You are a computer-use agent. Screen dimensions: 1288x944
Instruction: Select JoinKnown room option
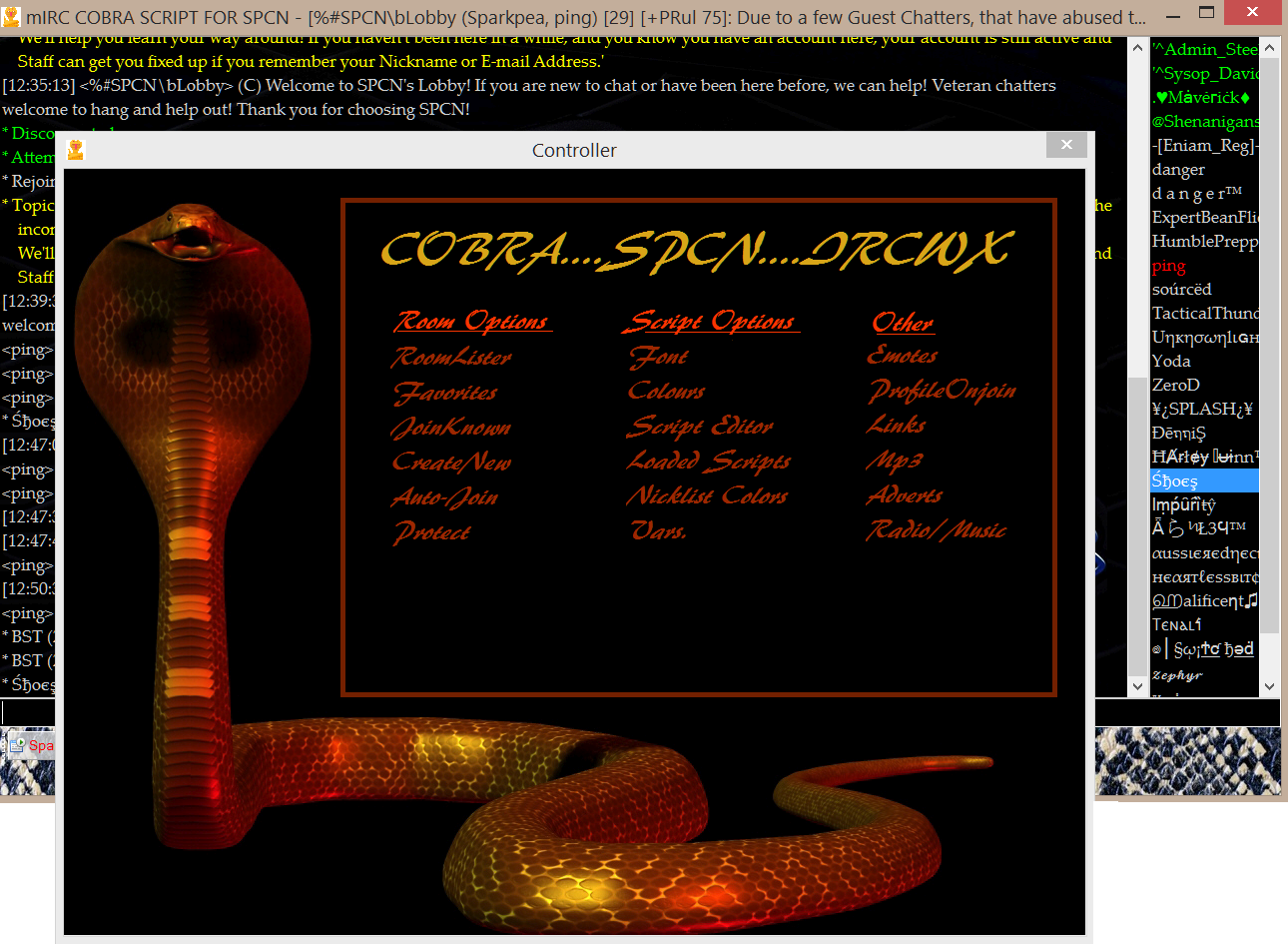(451, 428)
